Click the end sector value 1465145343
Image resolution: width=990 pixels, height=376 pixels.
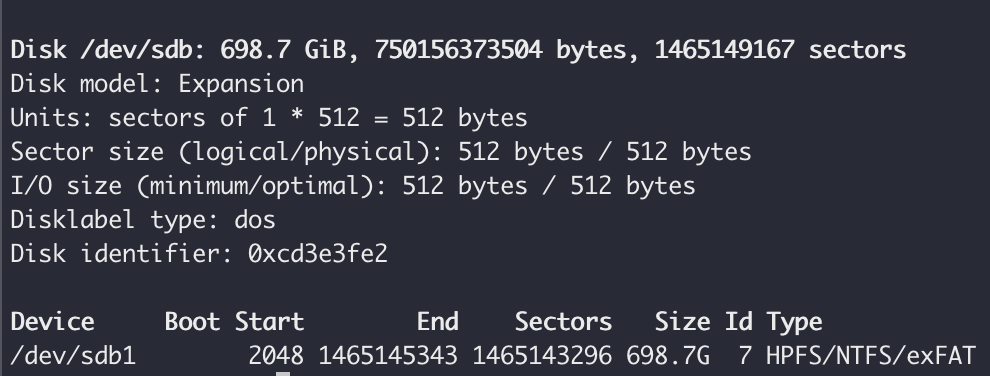click(388, 356)
